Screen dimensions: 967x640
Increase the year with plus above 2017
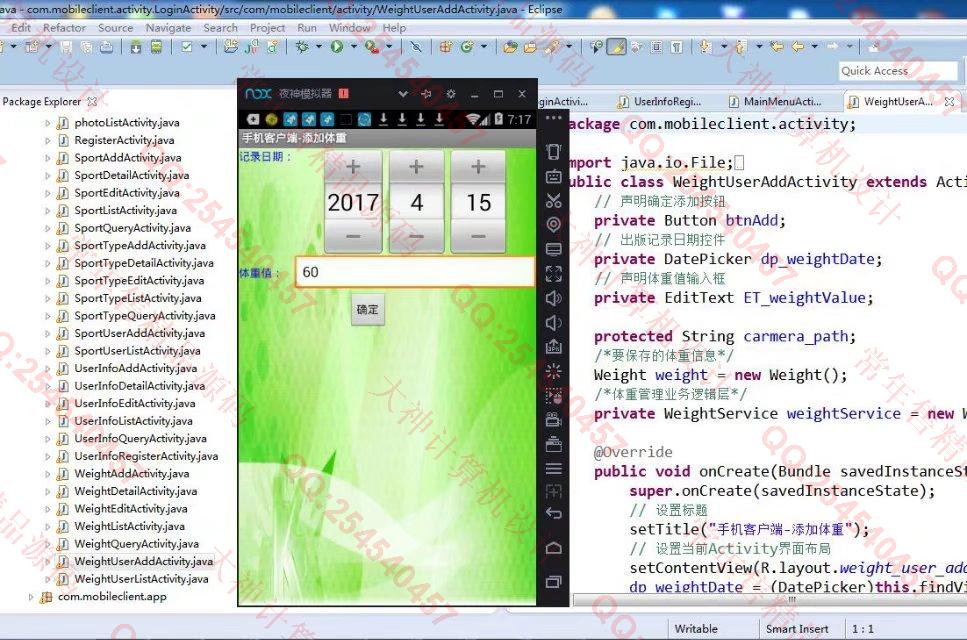(x=353, y=167)
